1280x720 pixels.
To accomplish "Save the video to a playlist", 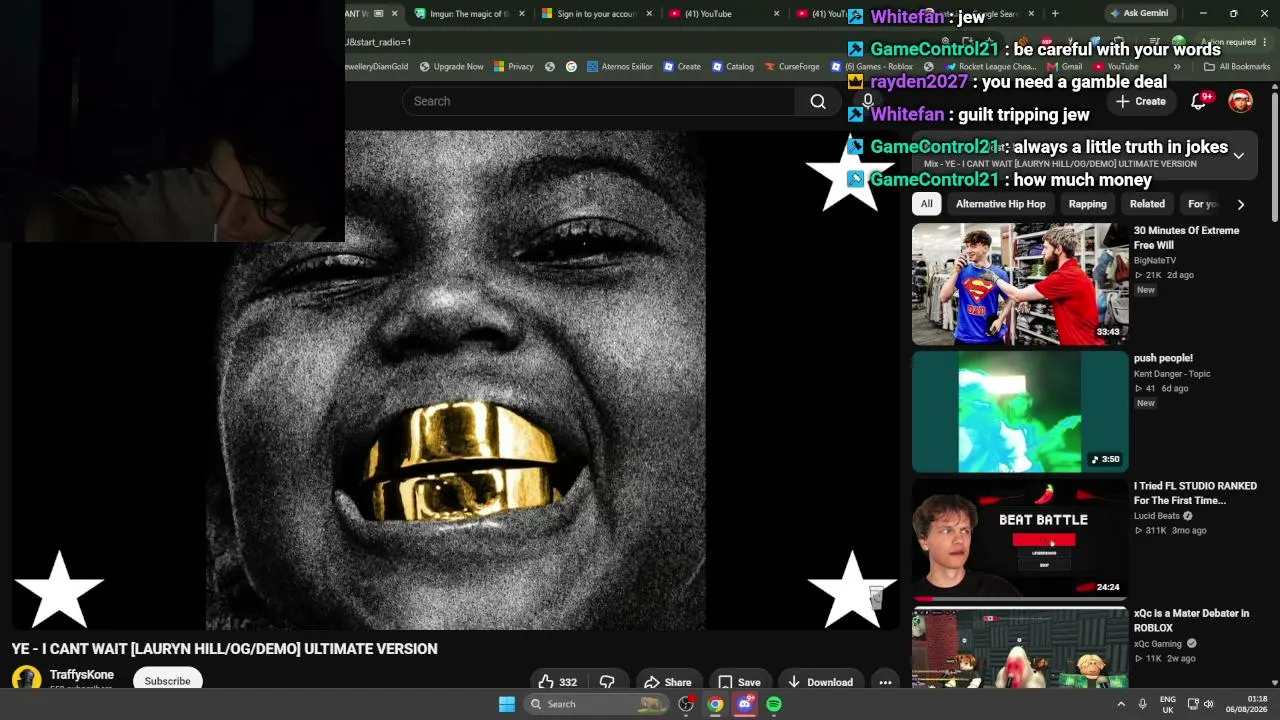I will (x=739, y=682).
